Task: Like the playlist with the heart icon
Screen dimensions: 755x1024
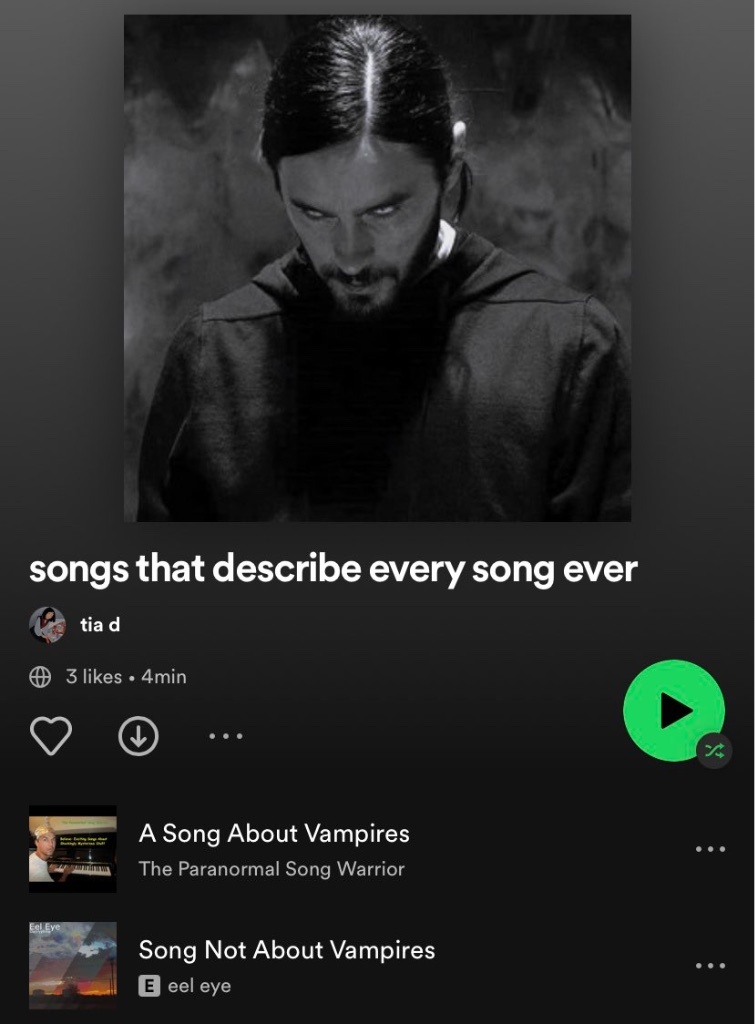Action: point(51,735)
